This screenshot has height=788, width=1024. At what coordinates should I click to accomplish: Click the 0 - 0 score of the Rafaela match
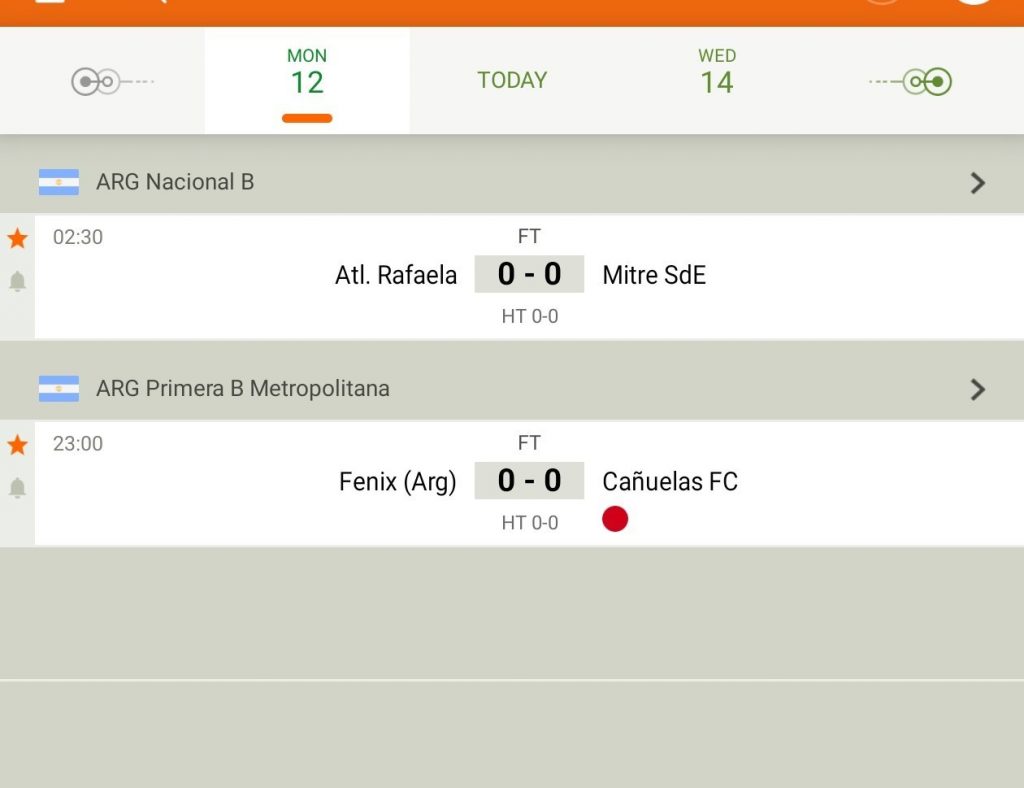coord(529,274)
